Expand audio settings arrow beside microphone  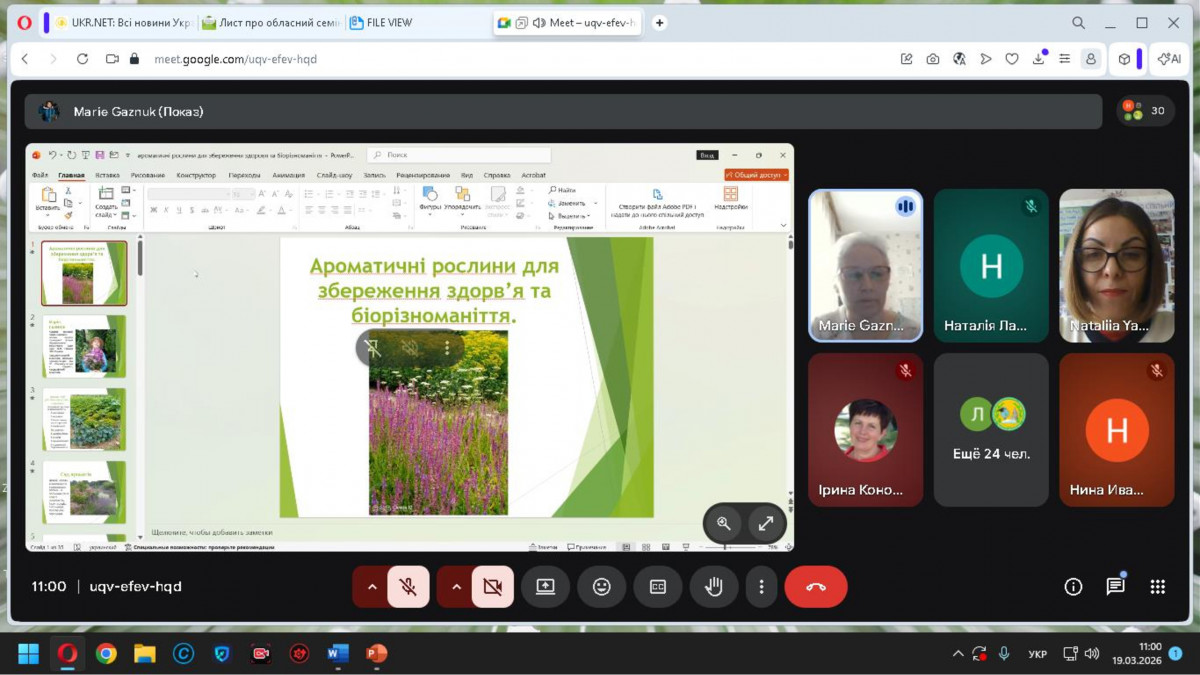coord(372,587)
